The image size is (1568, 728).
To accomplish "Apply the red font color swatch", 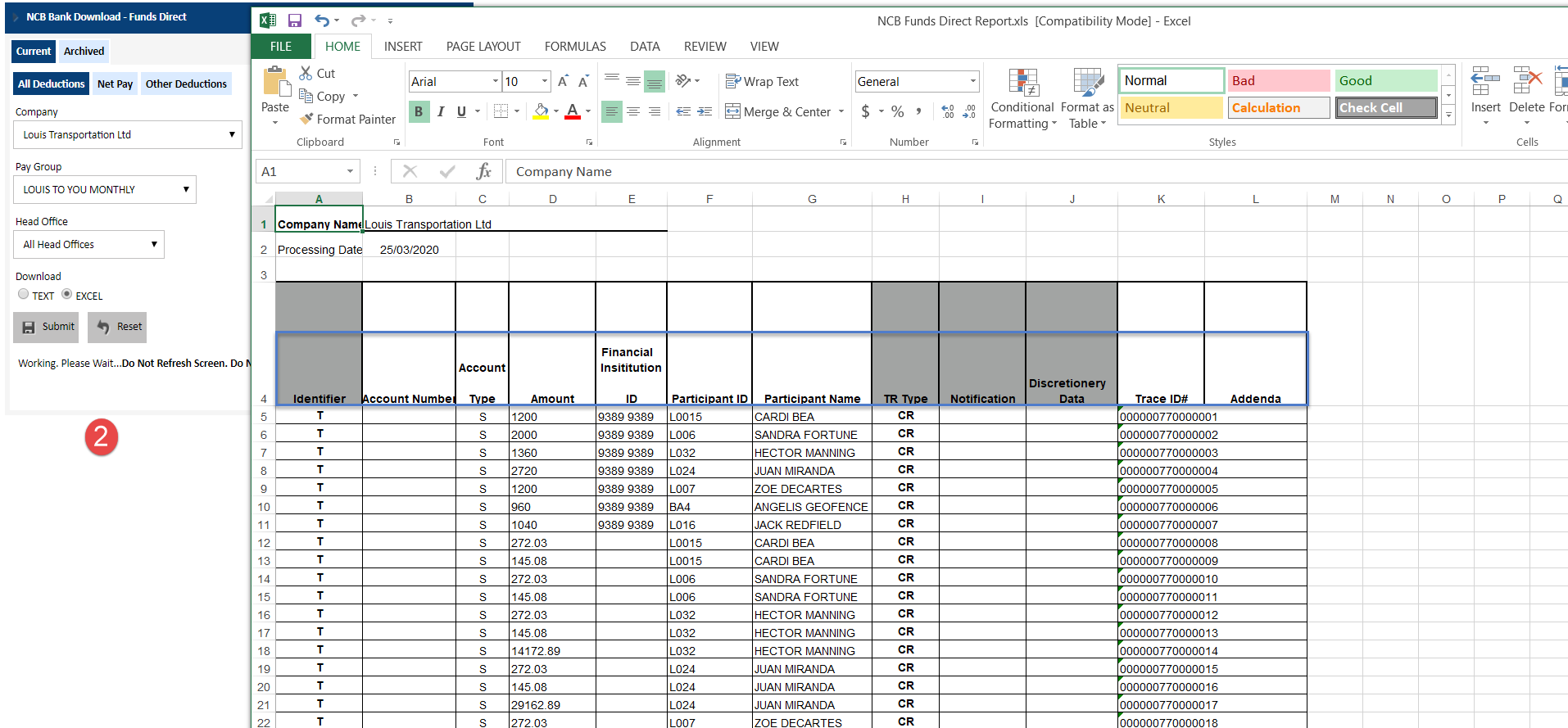I will pyautogui.click(x=573, y=111).
